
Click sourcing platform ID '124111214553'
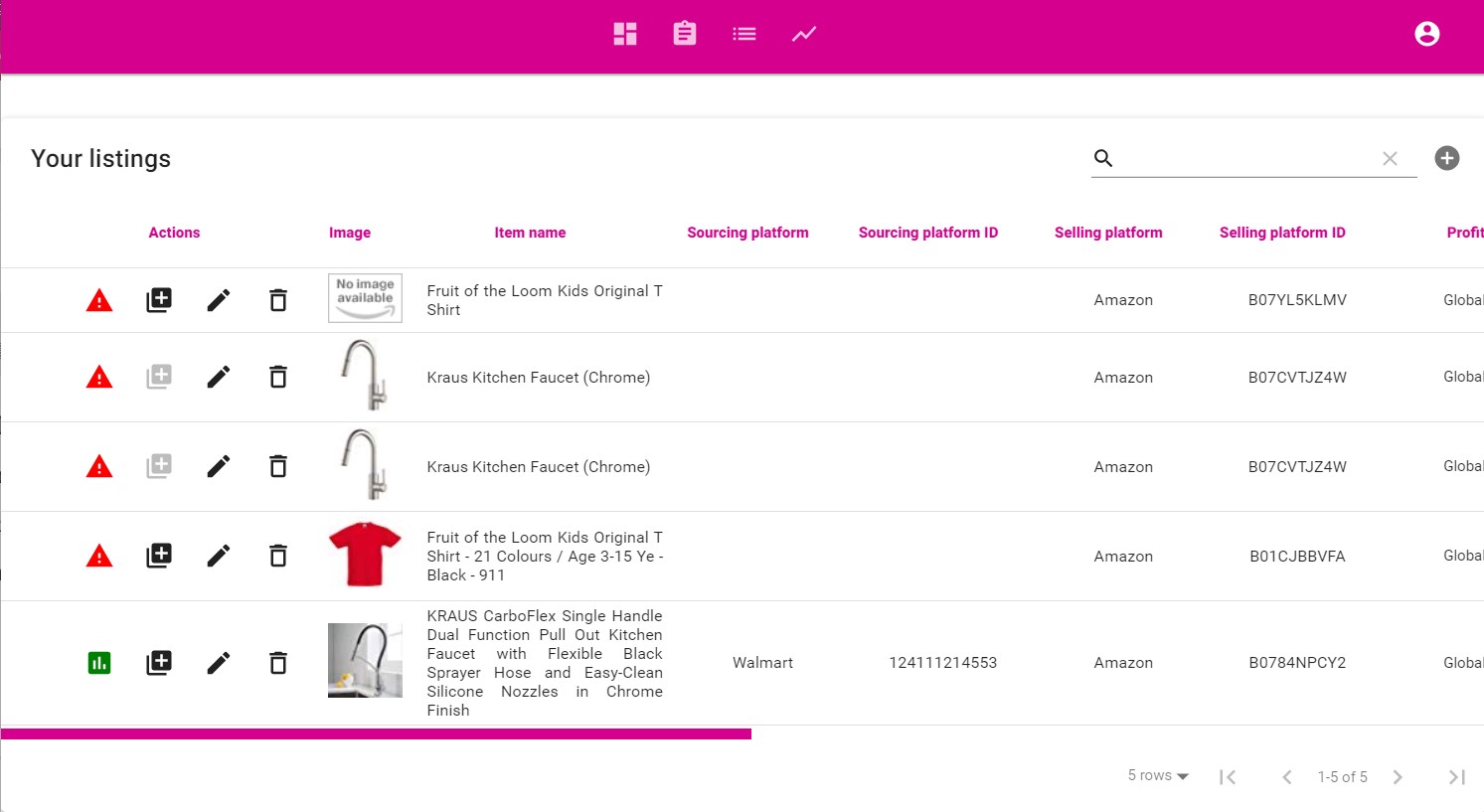942,663
